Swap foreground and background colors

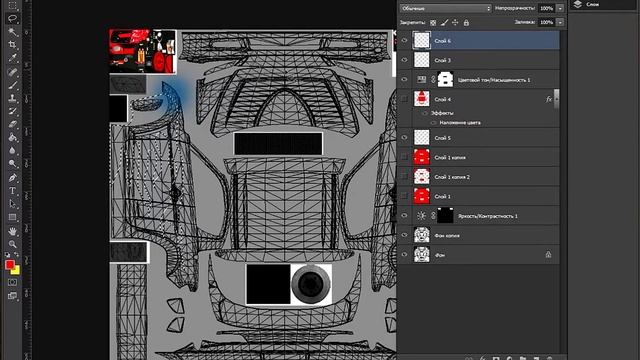point(17,255)
